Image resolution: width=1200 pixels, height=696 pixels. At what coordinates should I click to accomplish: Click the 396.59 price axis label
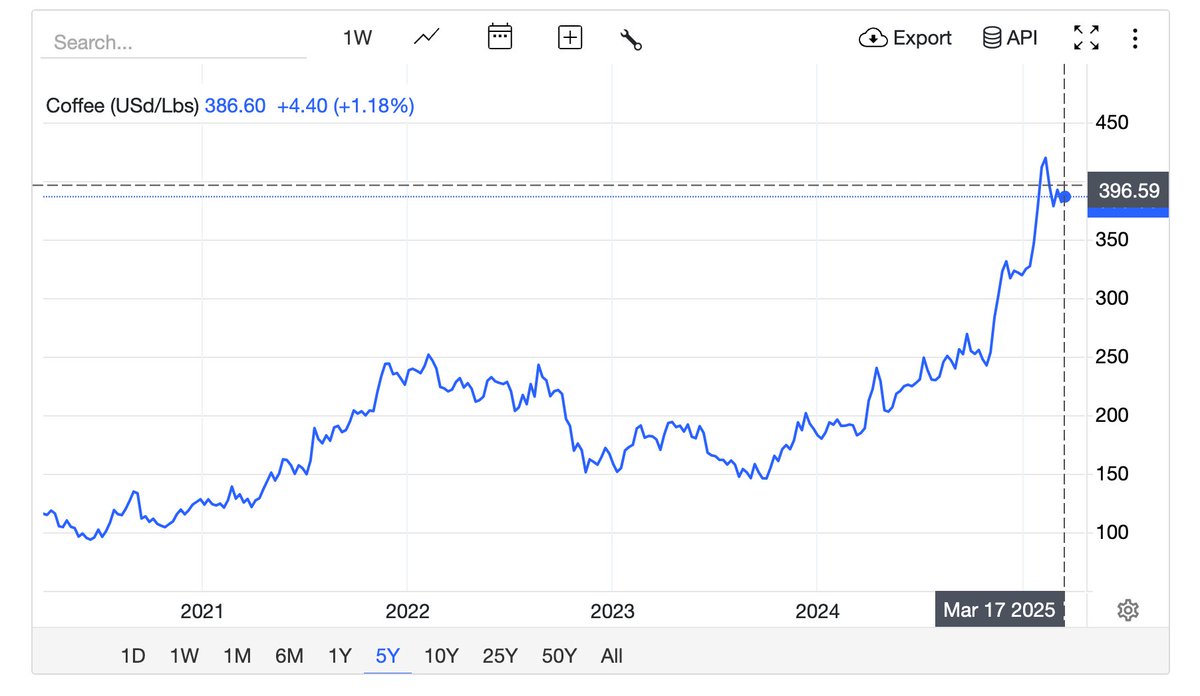pos(1127,190)
